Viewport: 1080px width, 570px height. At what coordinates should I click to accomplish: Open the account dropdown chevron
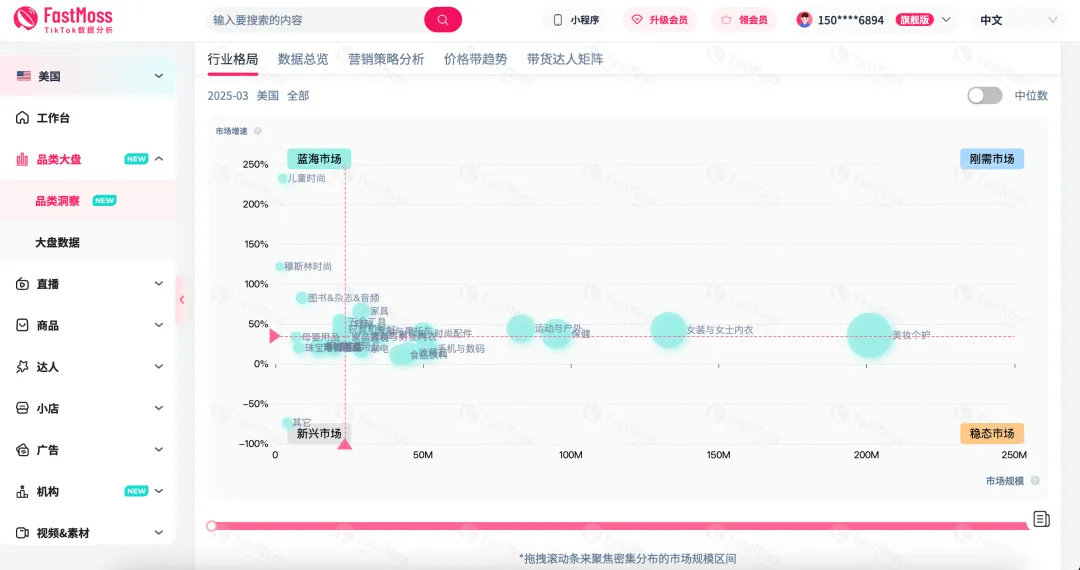pyautogui.click(x=946, y=20)
